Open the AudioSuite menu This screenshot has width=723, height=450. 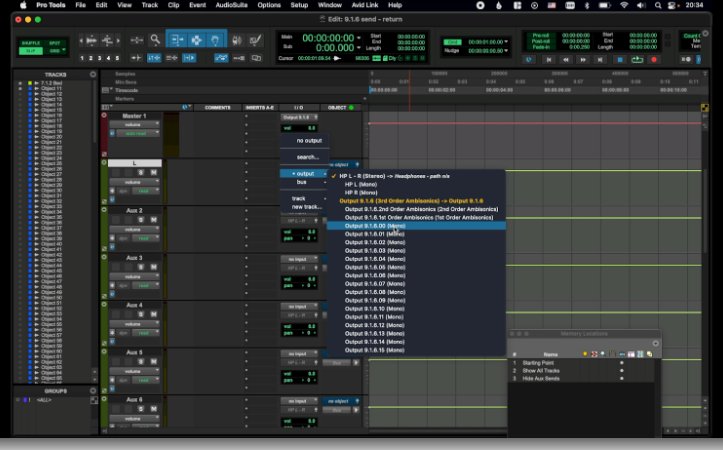(x=231, y=5)
